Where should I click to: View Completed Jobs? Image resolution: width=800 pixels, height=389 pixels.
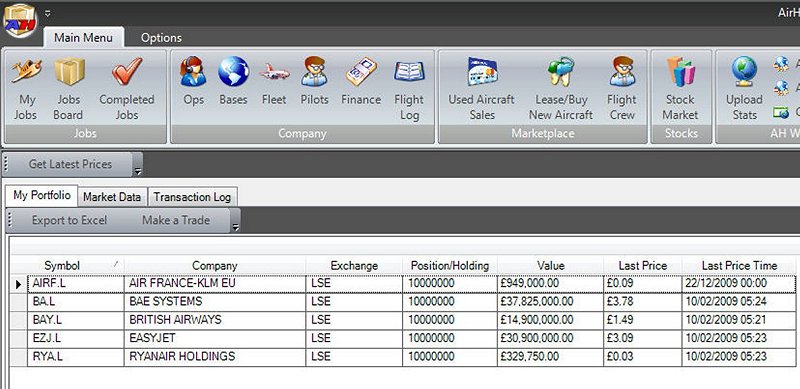[x=127, y=89]
